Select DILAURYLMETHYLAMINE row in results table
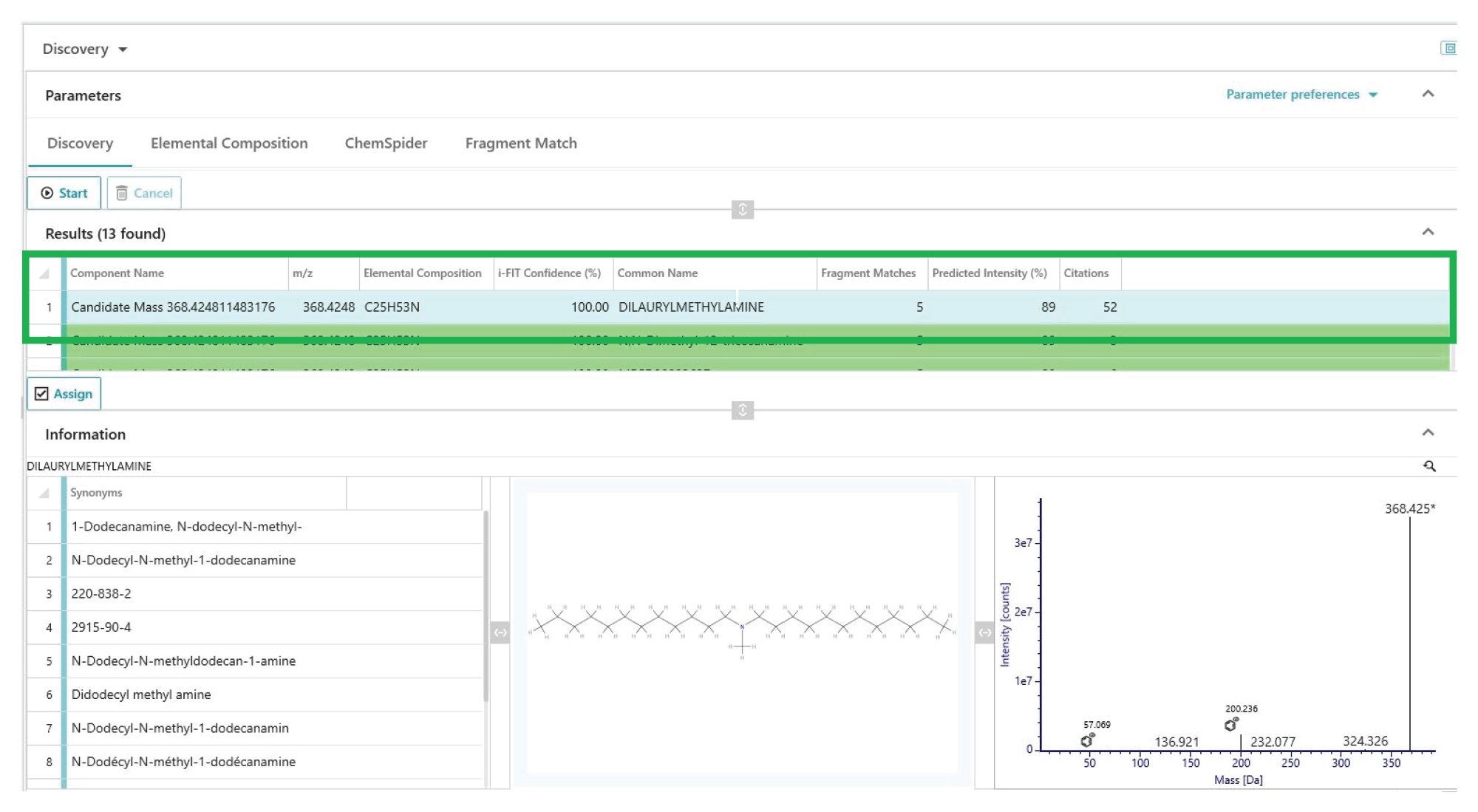This screenshot has height=812, width=1478. (x=740, y=307)
